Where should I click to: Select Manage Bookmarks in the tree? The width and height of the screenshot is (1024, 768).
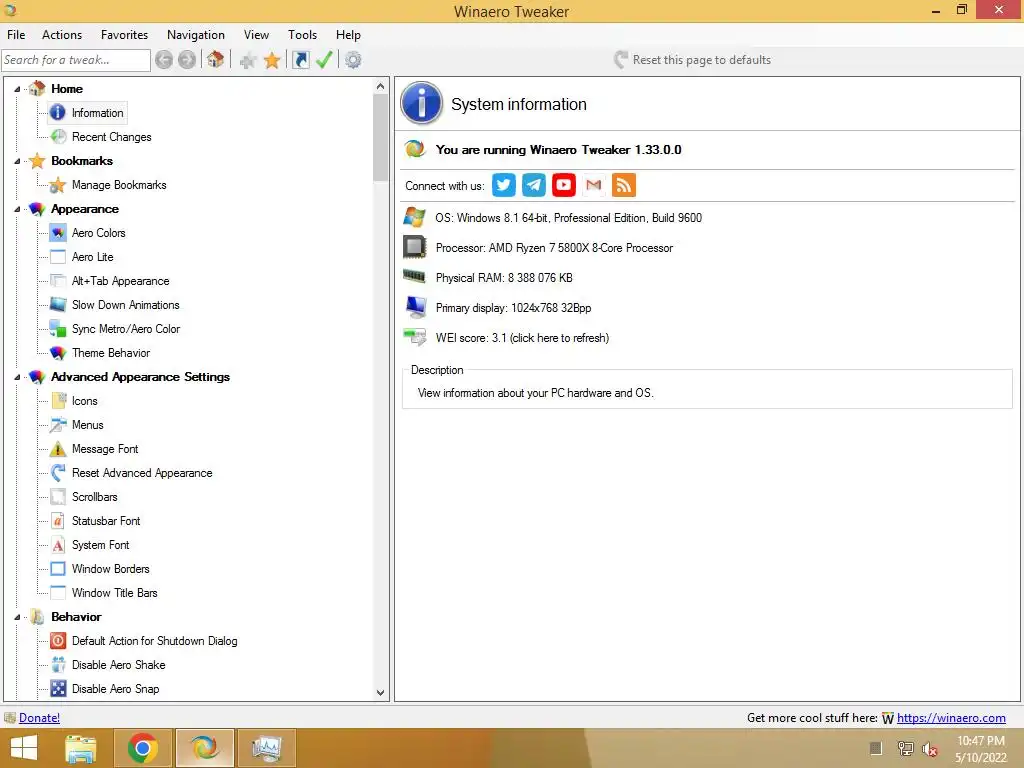(119, 185)
